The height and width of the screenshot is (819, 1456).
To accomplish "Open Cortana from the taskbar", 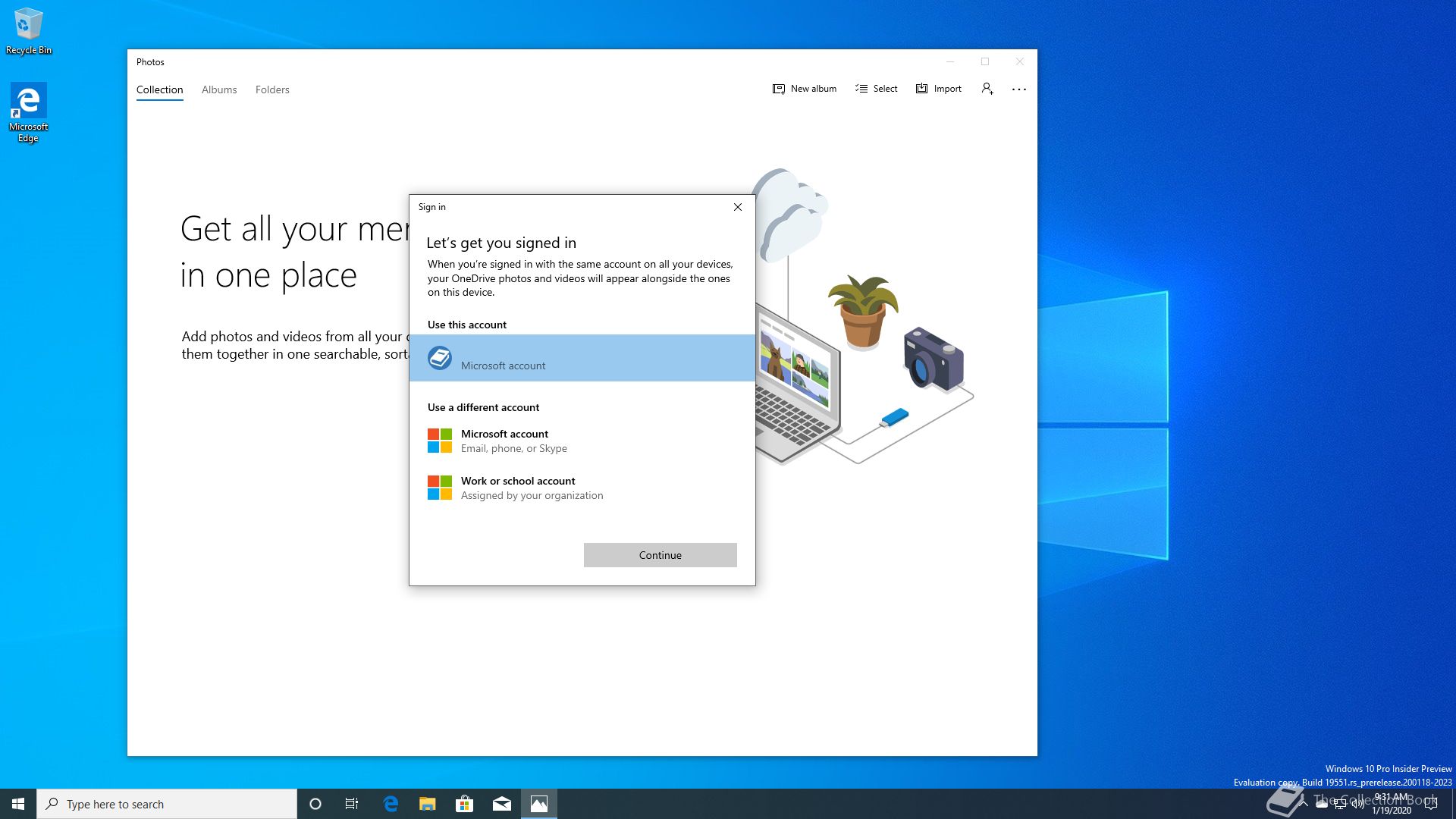I will [315, 804].
